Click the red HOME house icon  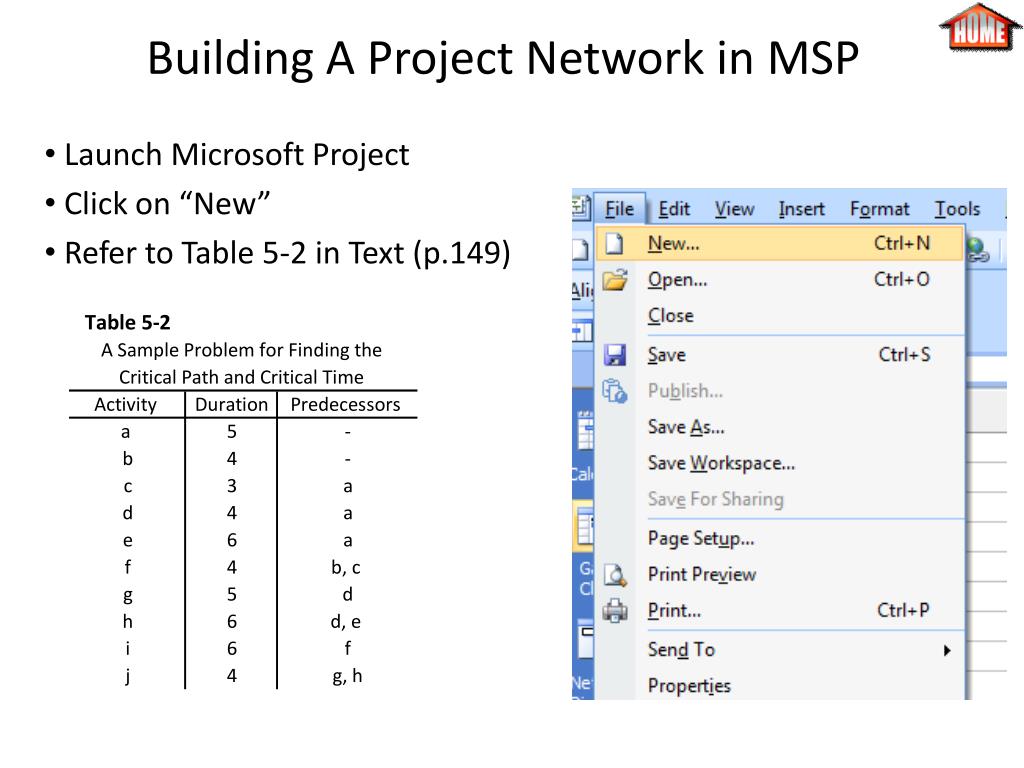(x=980, y=27)
